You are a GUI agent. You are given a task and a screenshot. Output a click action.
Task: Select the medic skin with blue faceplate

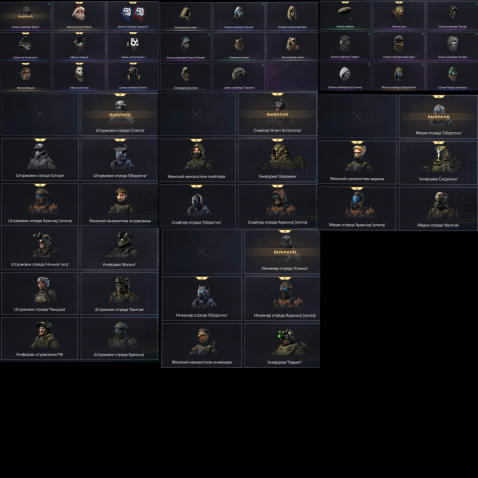357,208
